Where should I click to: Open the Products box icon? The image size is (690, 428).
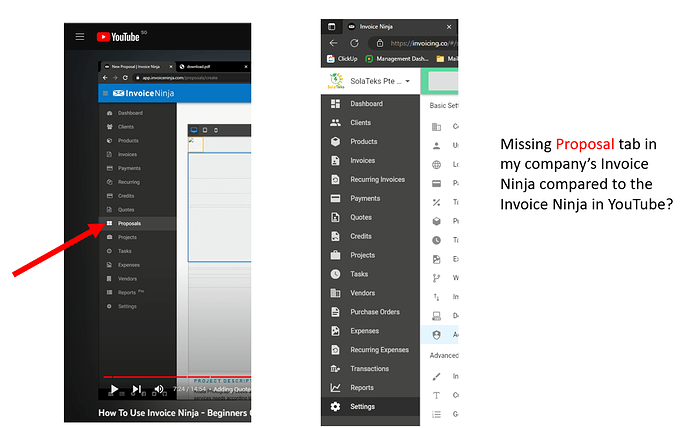coord(335,142)
